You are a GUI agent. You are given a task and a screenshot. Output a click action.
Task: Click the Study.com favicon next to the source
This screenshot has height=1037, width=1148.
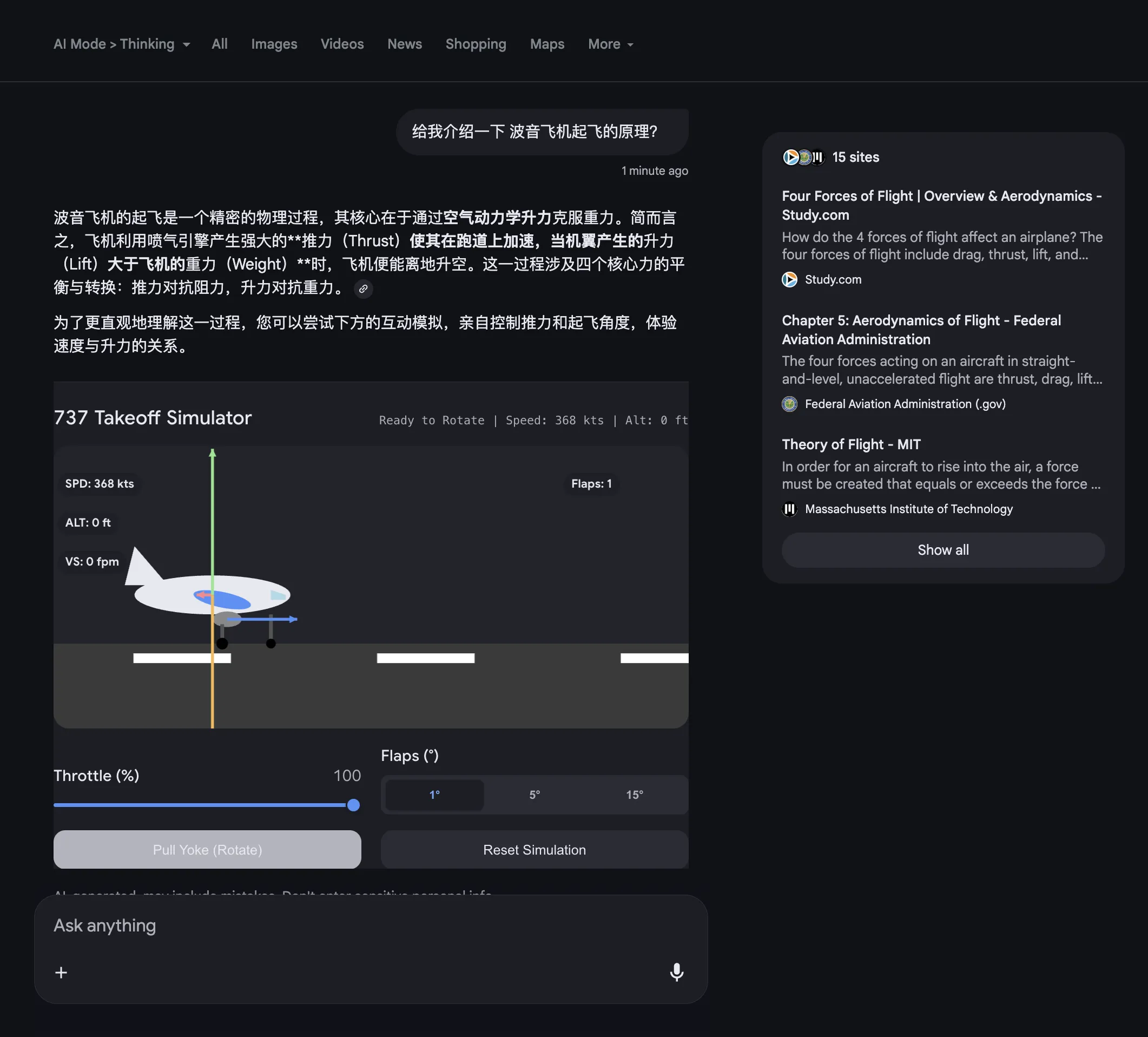790,280
